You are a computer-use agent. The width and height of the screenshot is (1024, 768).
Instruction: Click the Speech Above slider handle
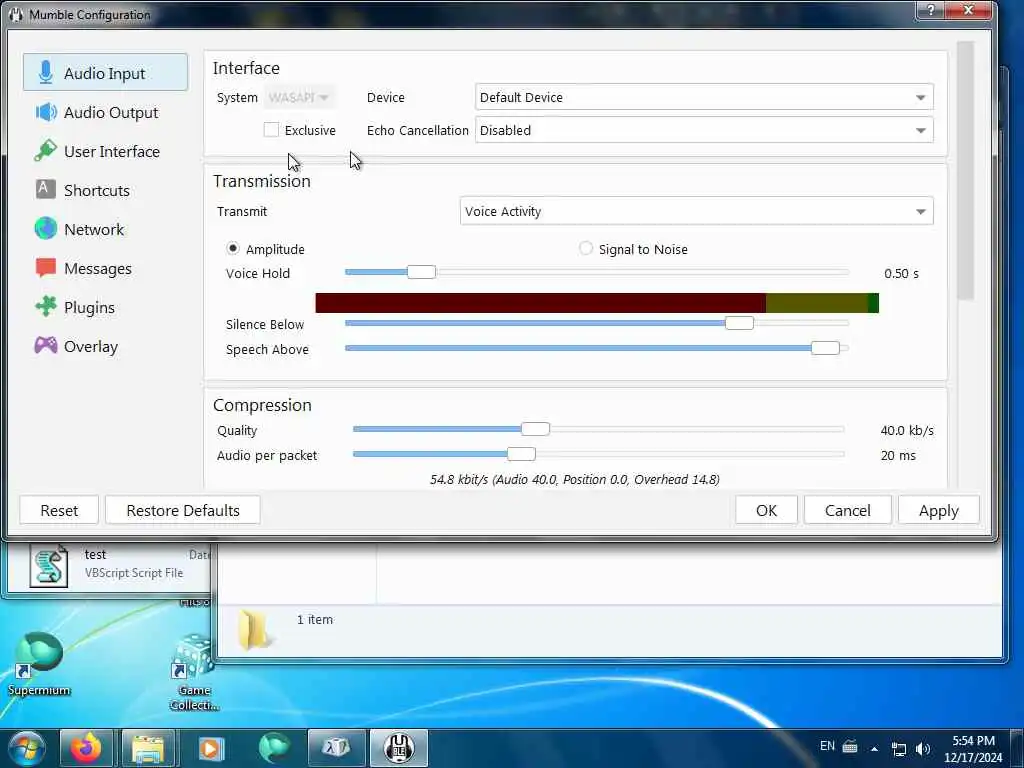(825, 347)
